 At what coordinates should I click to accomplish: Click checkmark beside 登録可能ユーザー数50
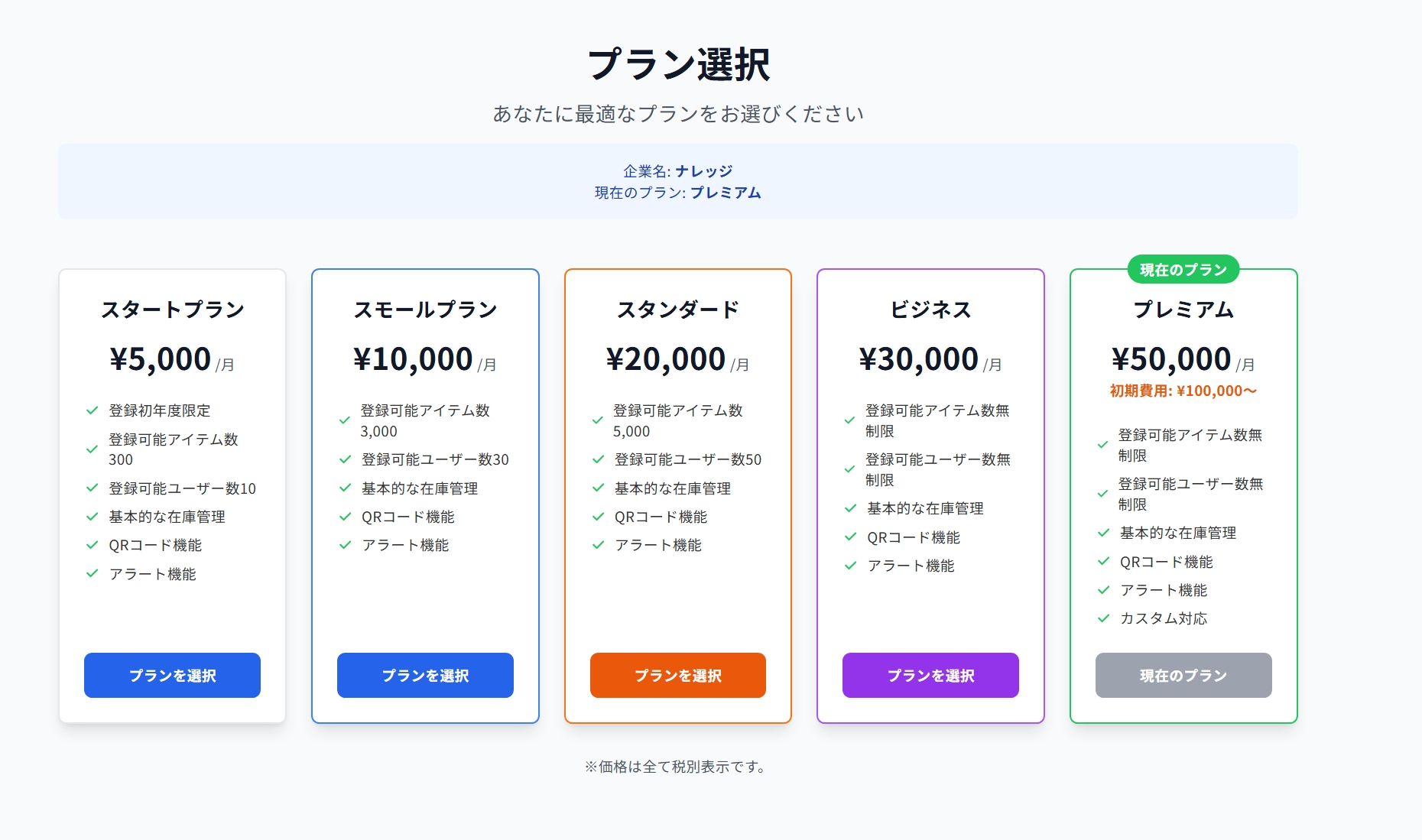click(x=598, y=459)
